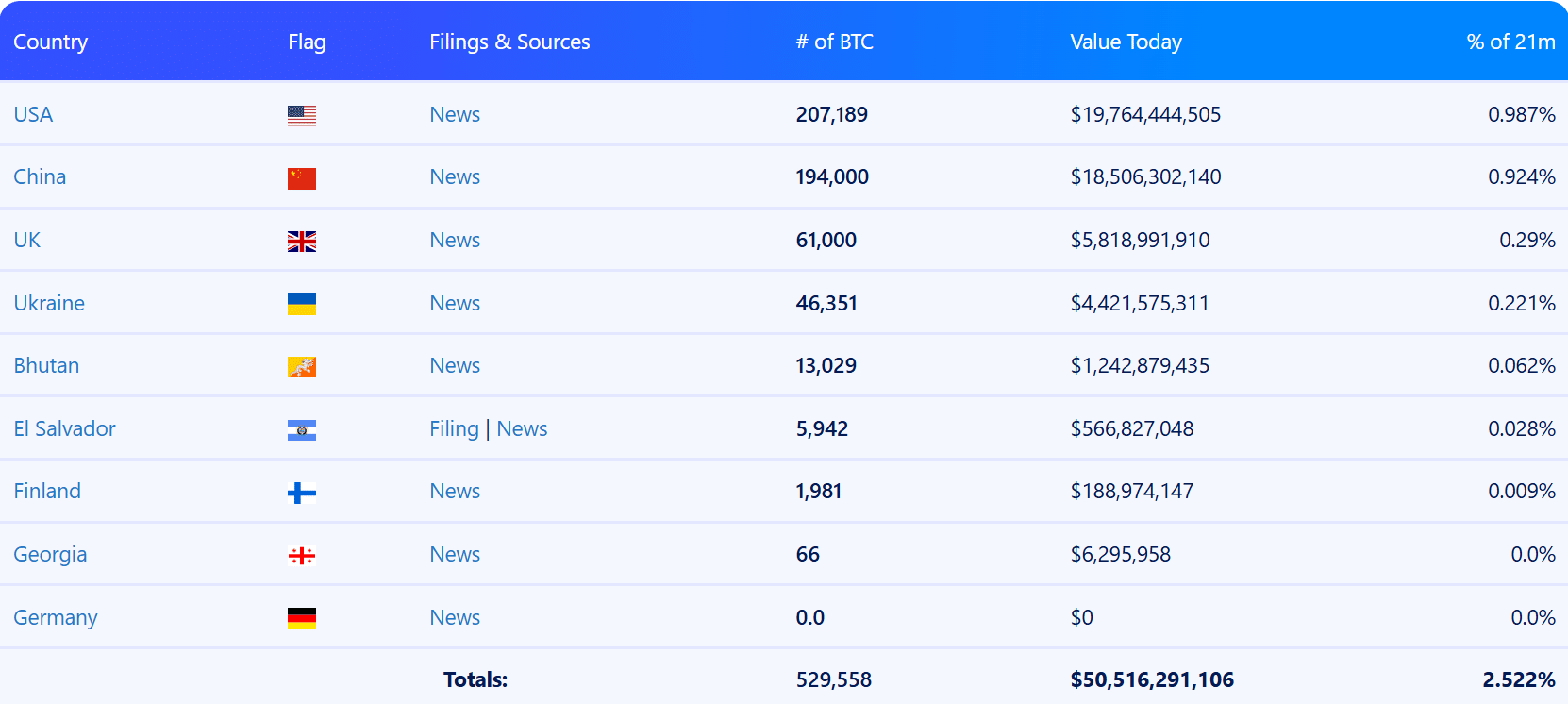Open the News link for El Salvador
This screenshot has width=1568, height=704.
click(x=522, y=428)
